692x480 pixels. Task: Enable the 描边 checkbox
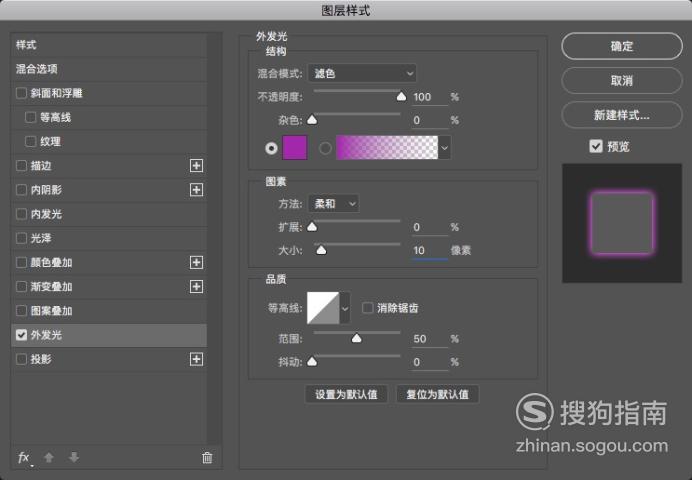click(21, 166)
